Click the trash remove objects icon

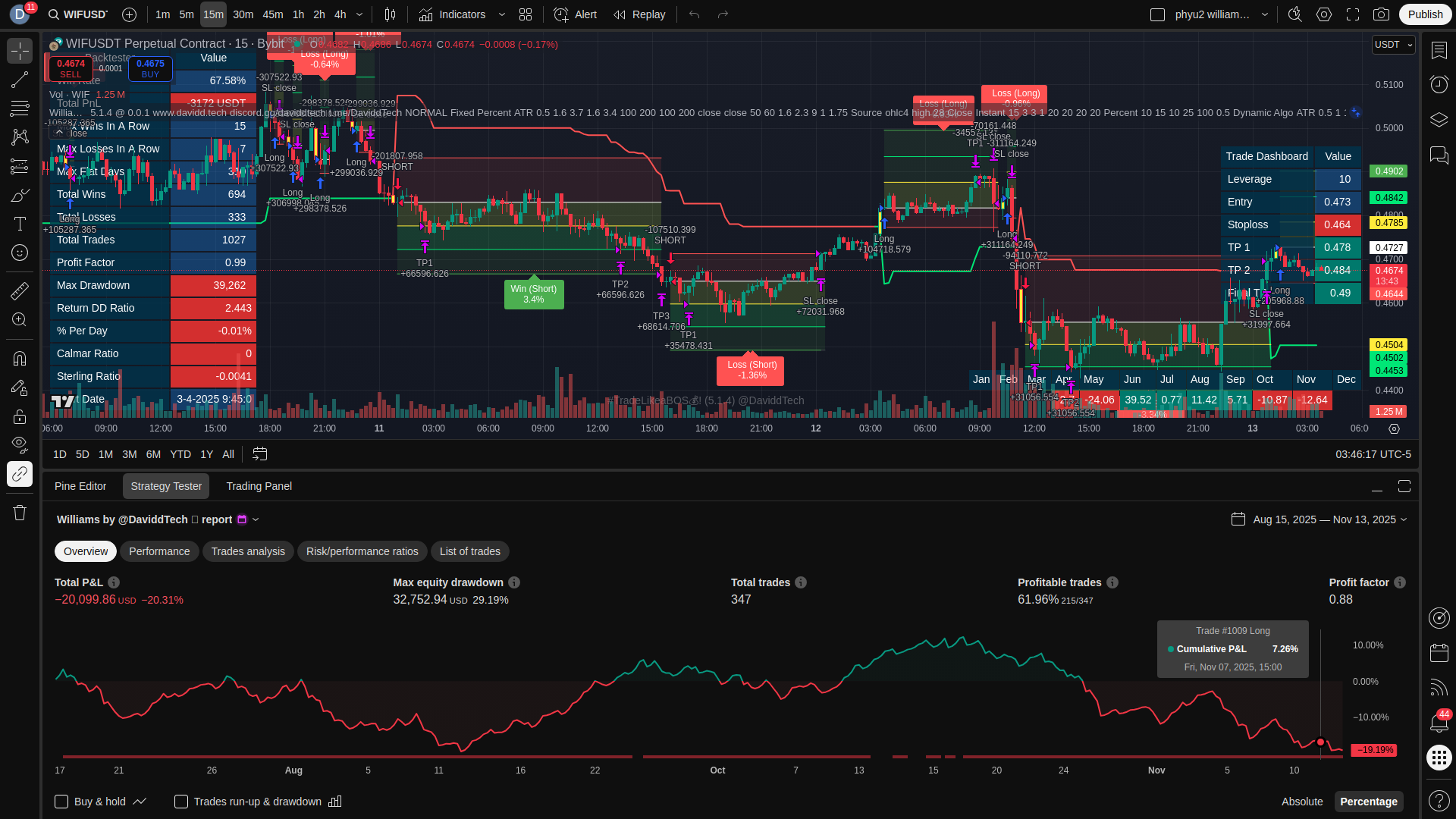pos(20,513)
